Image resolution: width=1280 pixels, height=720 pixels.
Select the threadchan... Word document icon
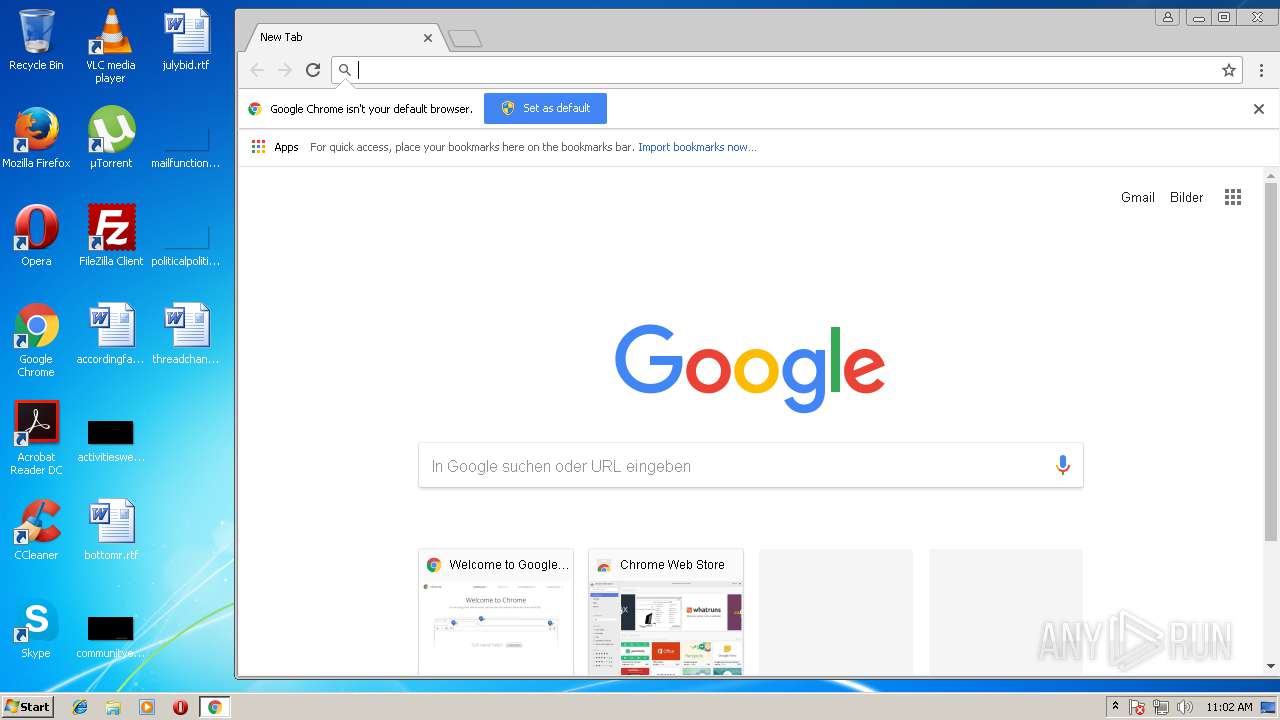pyautogui.click(x=186, y=334)
